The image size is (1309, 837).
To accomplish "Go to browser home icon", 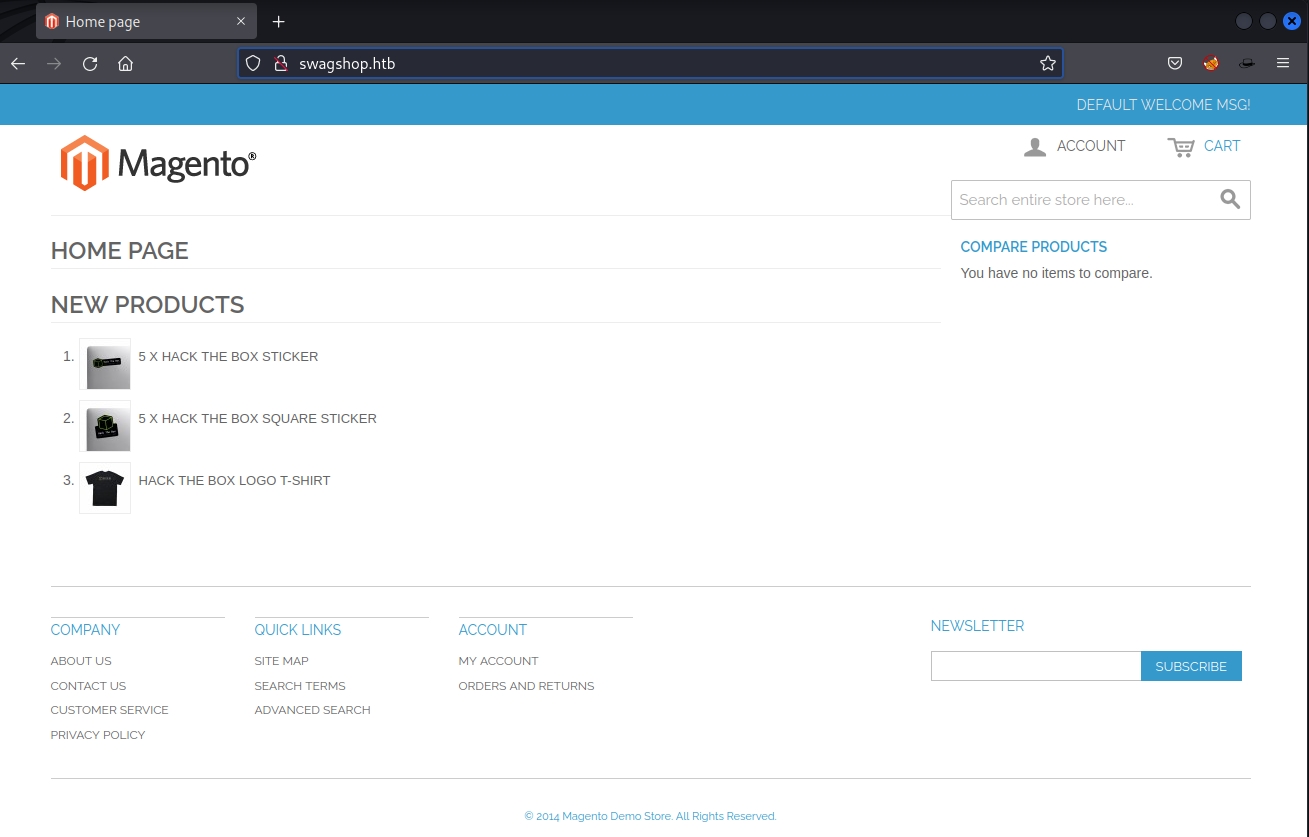I will click(x=125, y=64).
